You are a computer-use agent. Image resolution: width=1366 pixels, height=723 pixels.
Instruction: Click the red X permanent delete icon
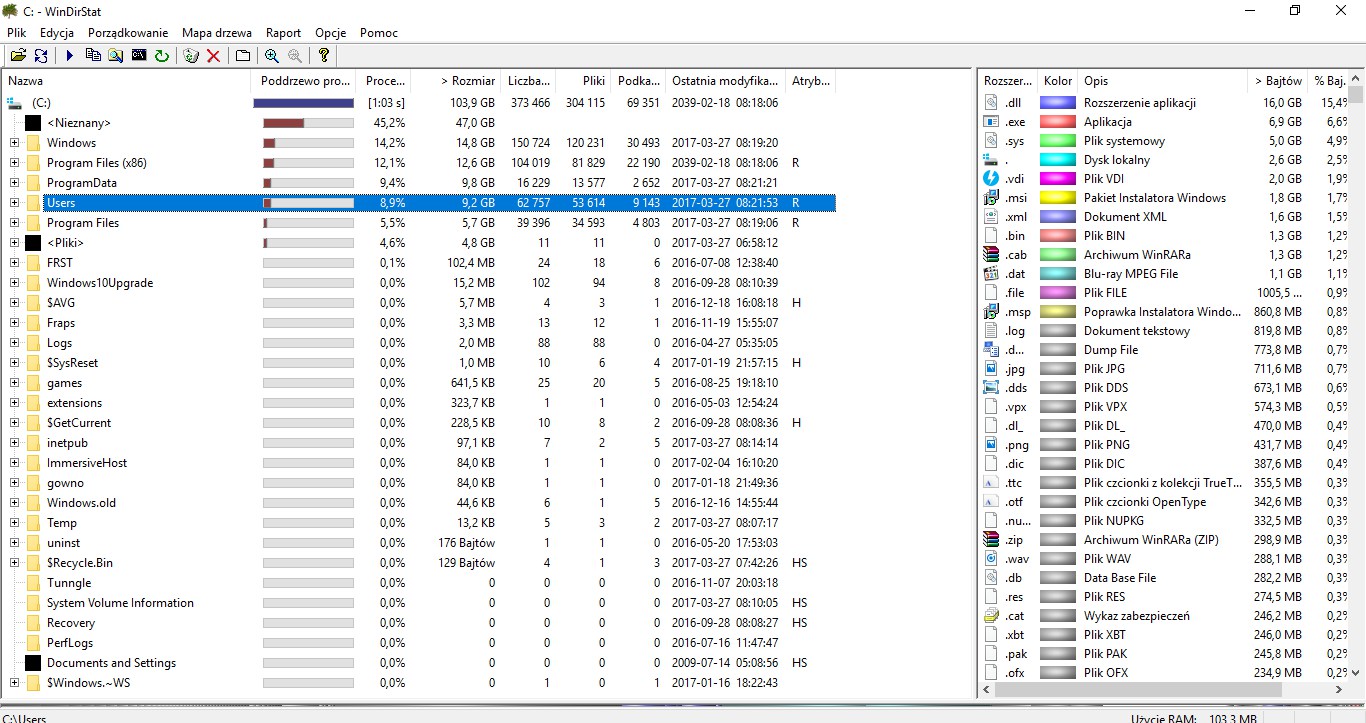(x=213, y=56)
